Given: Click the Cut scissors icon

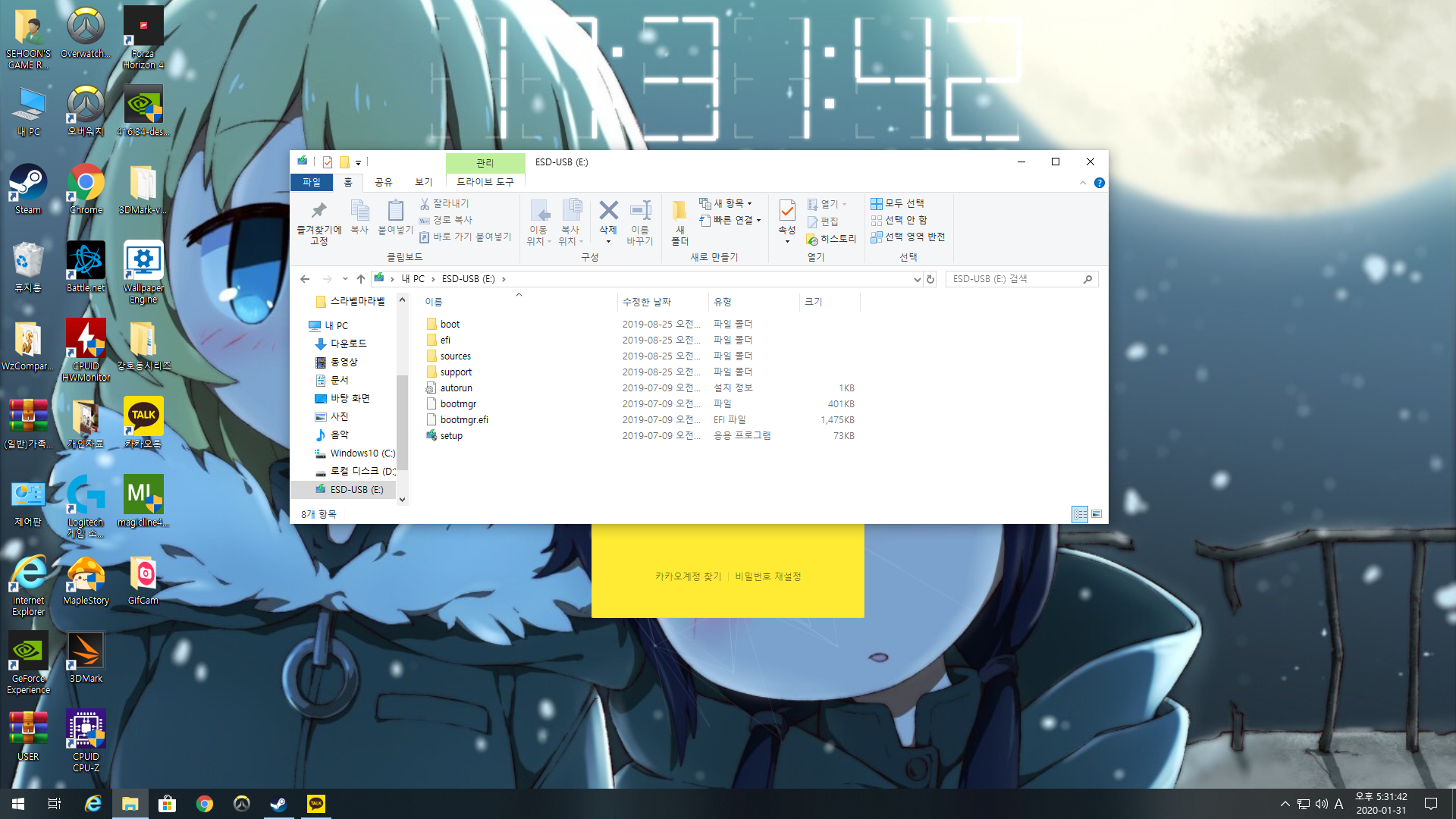Looking at the screenshot, I should [x=425, y=203].
